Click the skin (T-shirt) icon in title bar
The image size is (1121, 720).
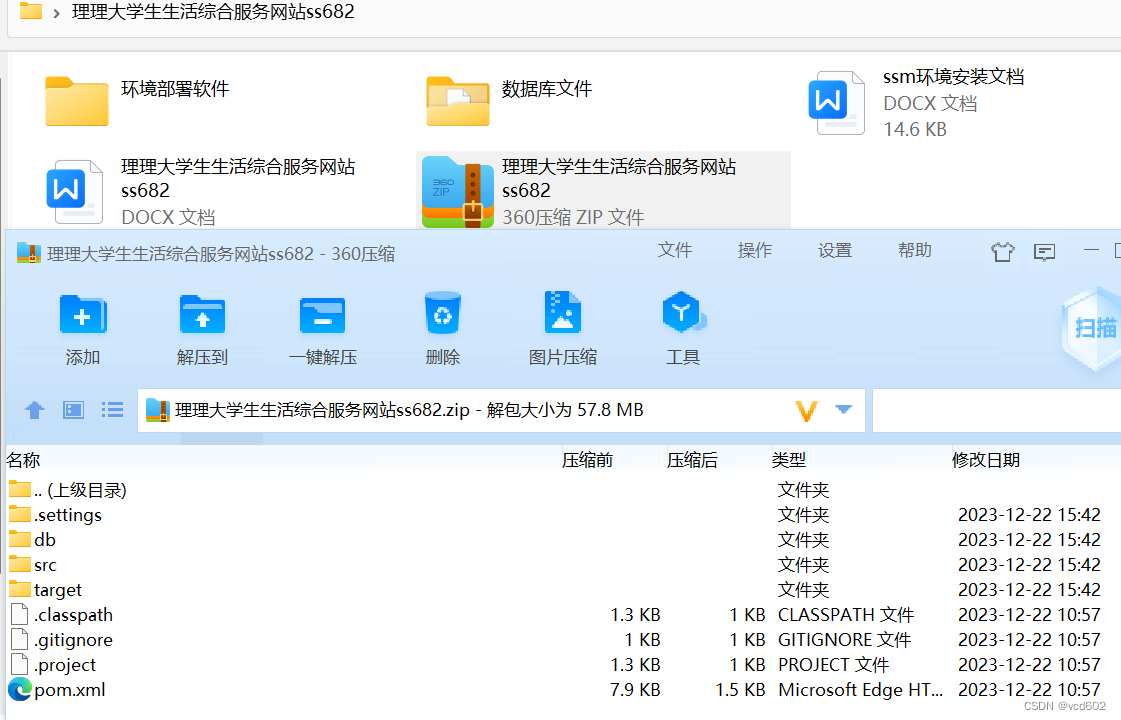(x=1002, y=252)
